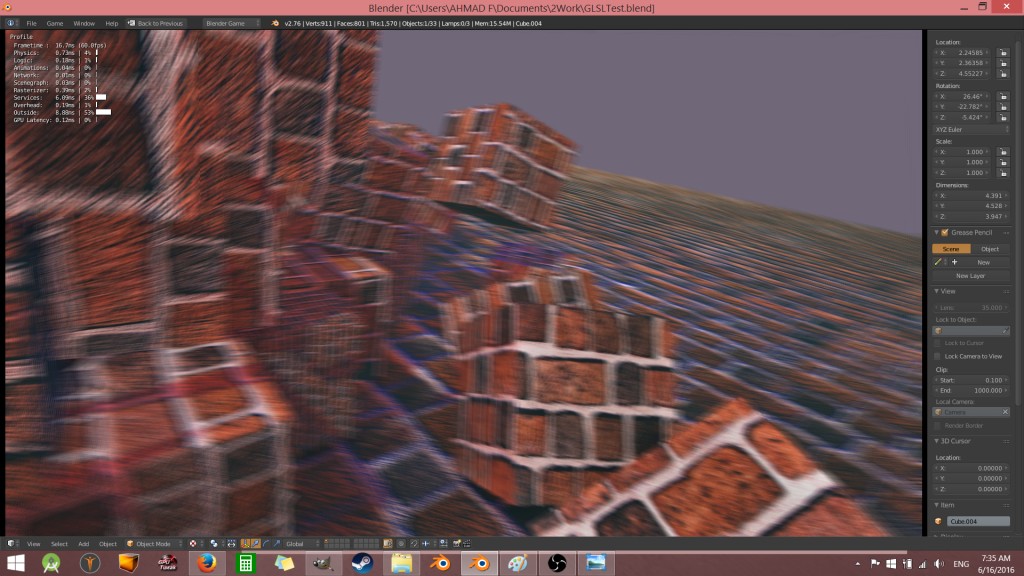The height and width of the screenshot is (576, 1024).
Task: Click the pencil icon in Grease Pencil panel
Action: (936, 260)
